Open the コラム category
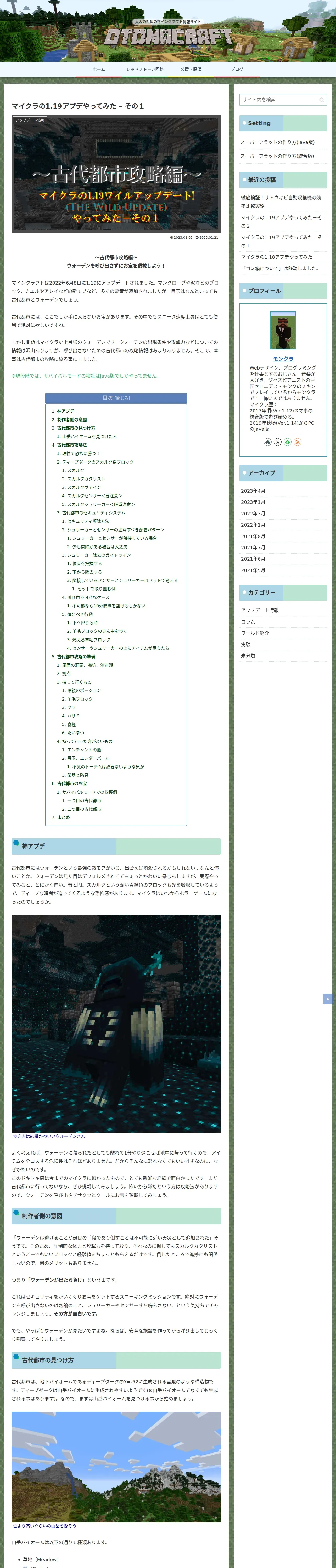The width and height of the screenshot is (336, 1568). 248,622
